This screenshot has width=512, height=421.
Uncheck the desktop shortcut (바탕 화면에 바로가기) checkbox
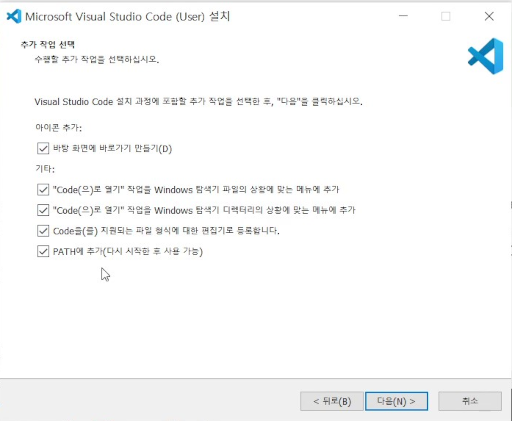(43, 148)
